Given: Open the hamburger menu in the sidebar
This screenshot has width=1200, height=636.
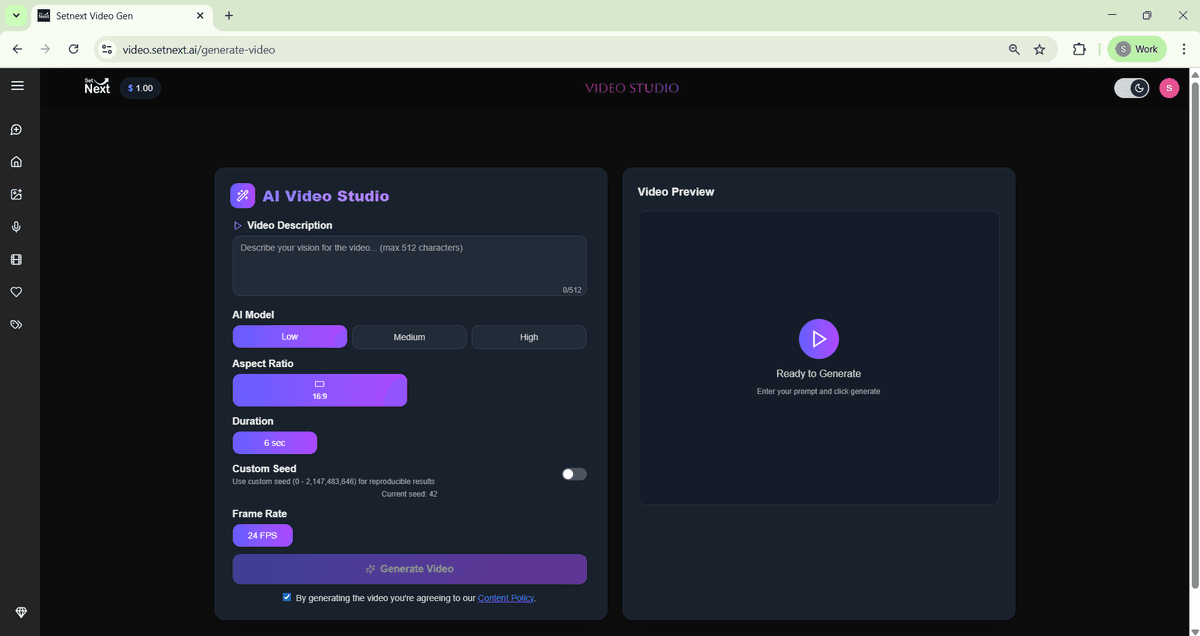Looking at the screenshot, I should (17, 86).
